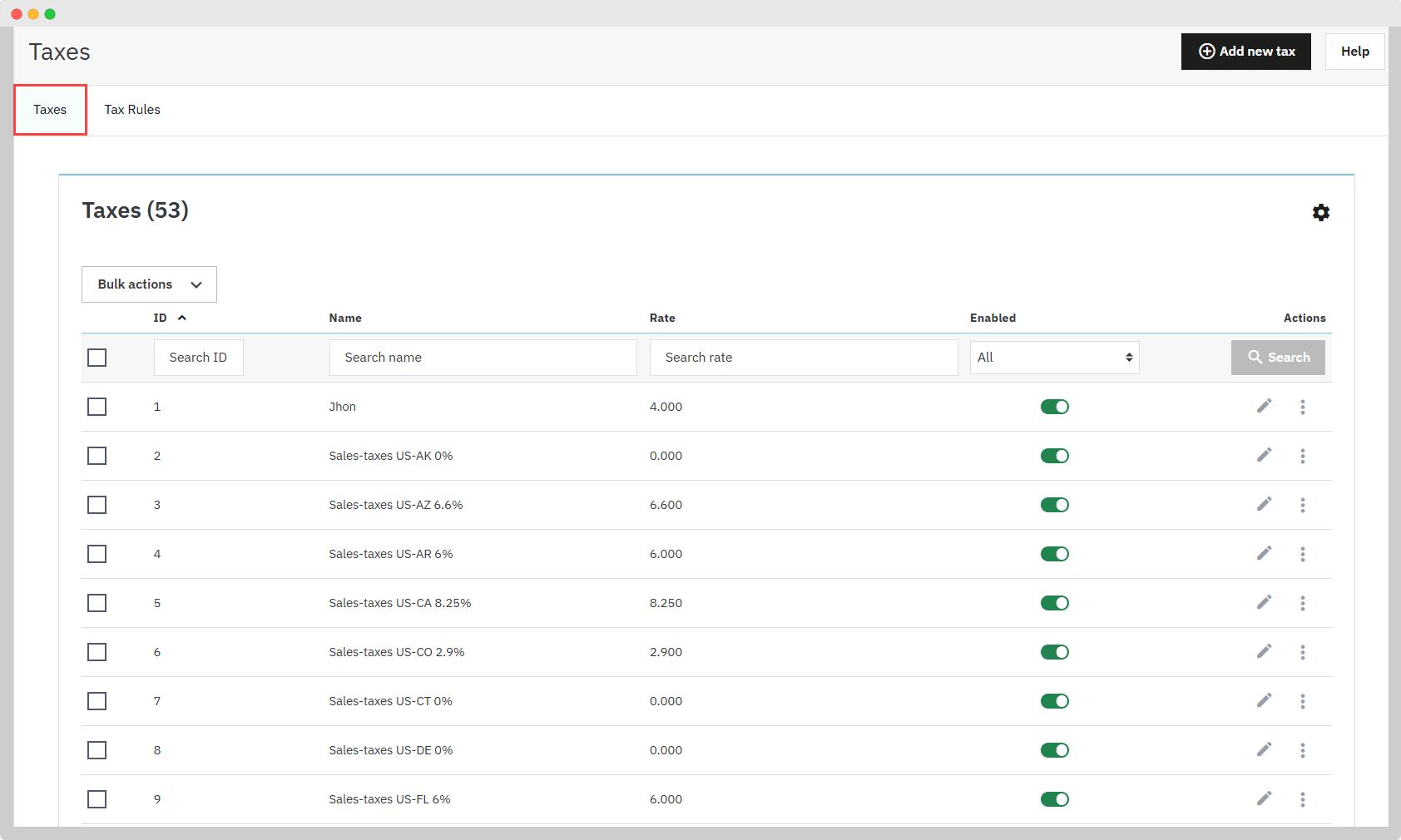This screenshot has height=840, width=1401.
Task: Edit the Sales-taxes US-AZ 6.6% row
Action: tap(1264, 504)
